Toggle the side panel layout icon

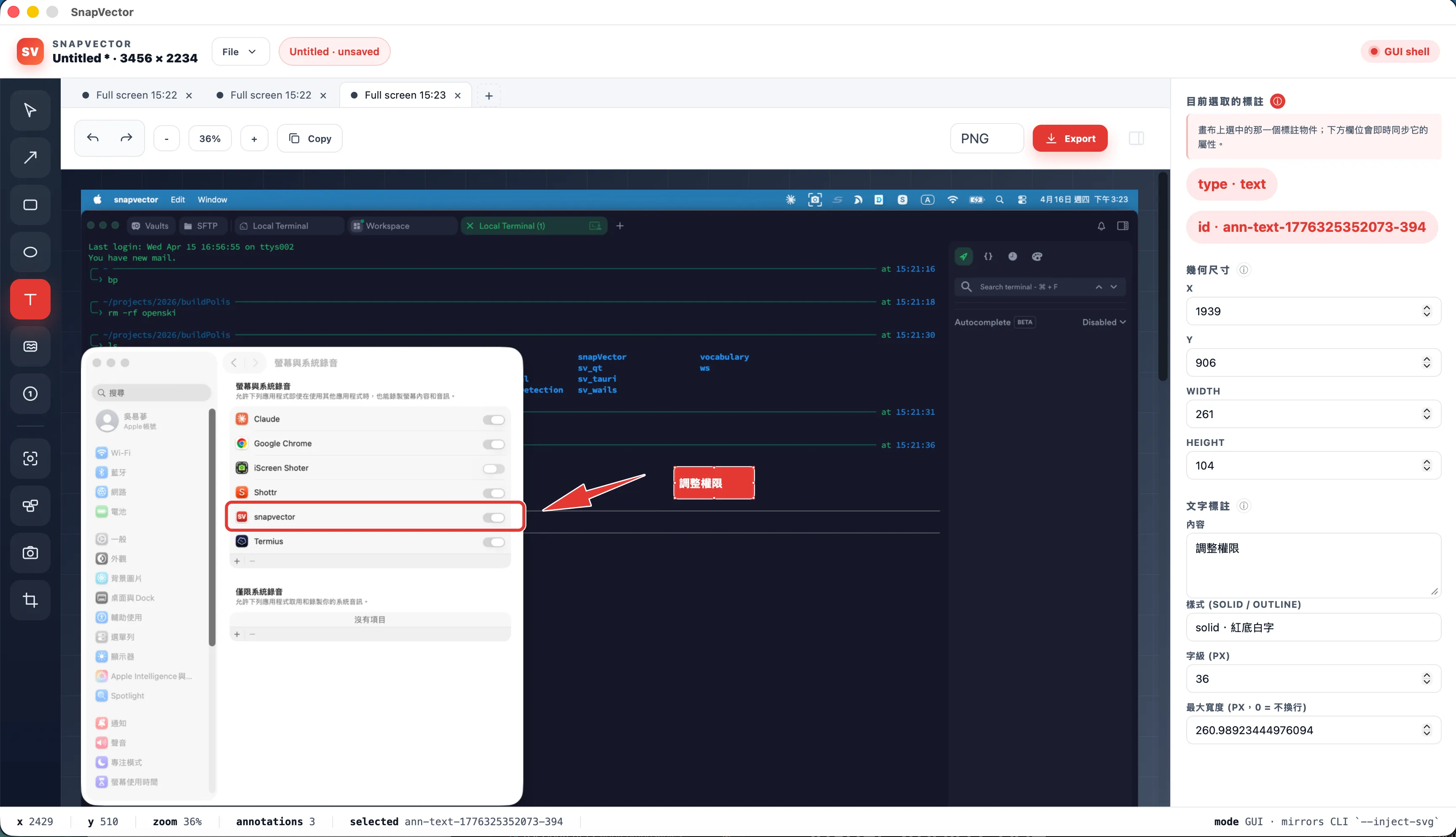coord(1136,138)
